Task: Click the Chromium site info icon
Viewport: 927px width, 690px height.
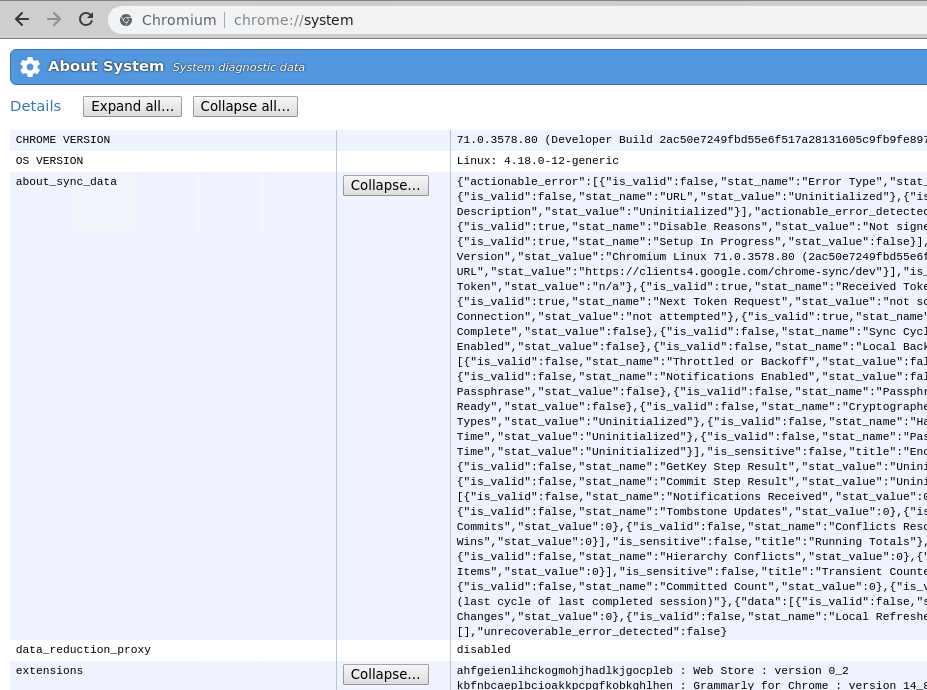Action: pos(126,20)
